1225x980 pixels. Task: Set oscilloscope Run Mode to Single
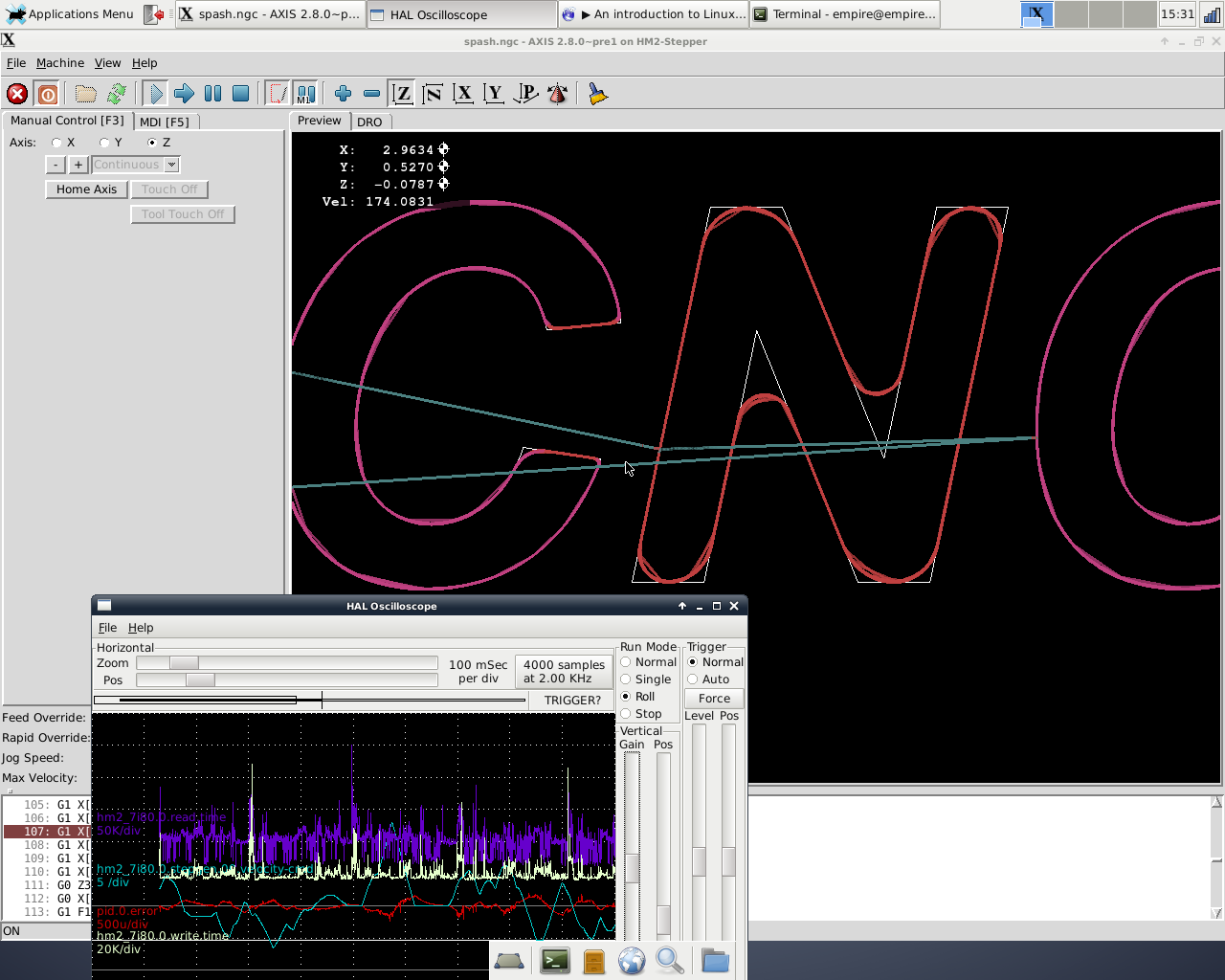click(626, 679)
